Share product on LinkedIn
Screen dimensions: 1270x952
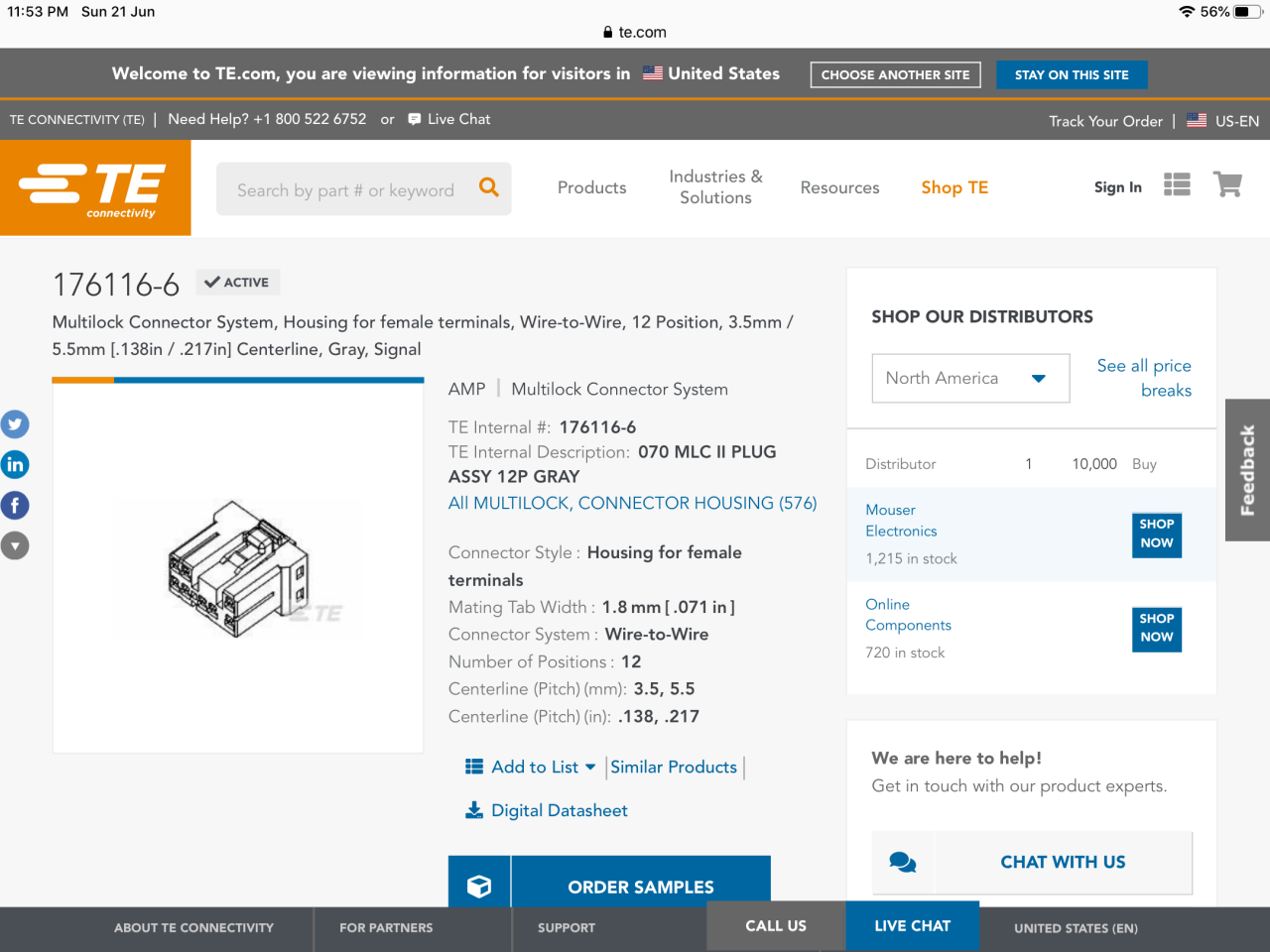coord(15,464)
